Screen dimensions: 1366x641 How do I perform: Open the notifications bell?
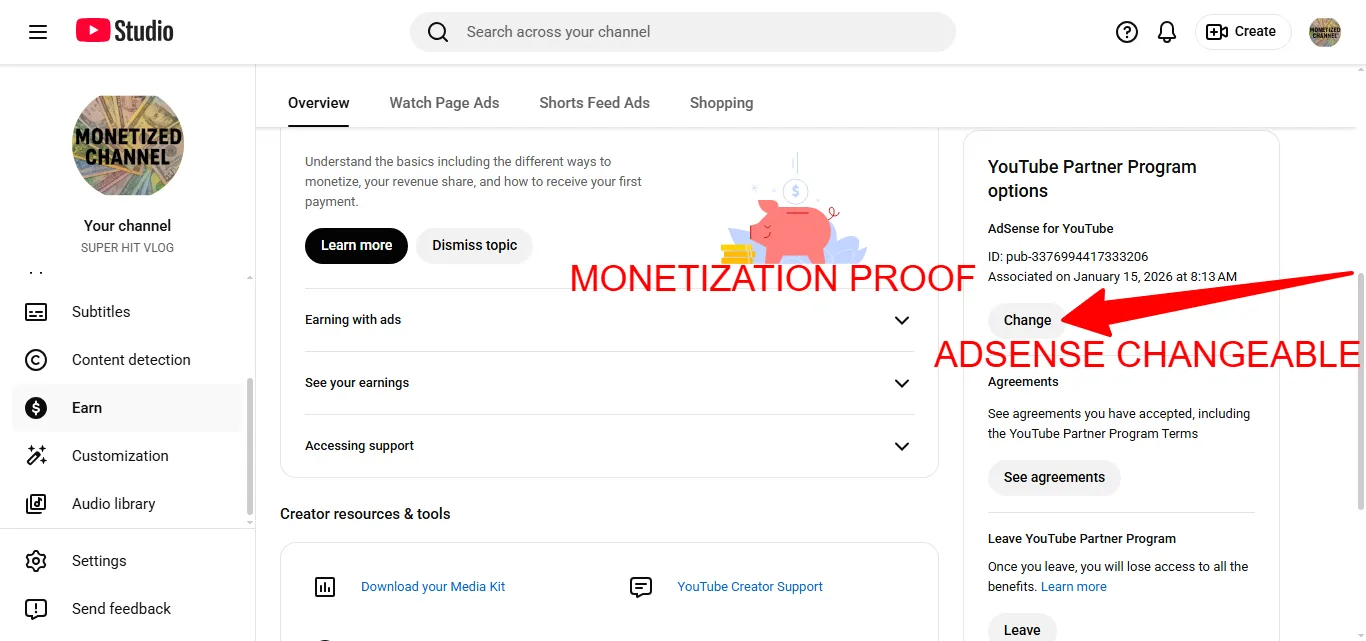click(x=1167, y=32)
